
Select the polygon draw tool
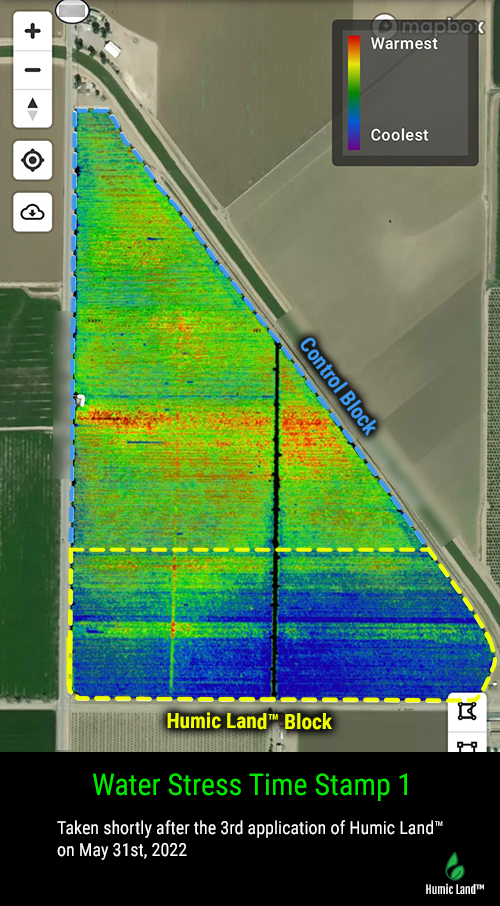tap(467, 711)
